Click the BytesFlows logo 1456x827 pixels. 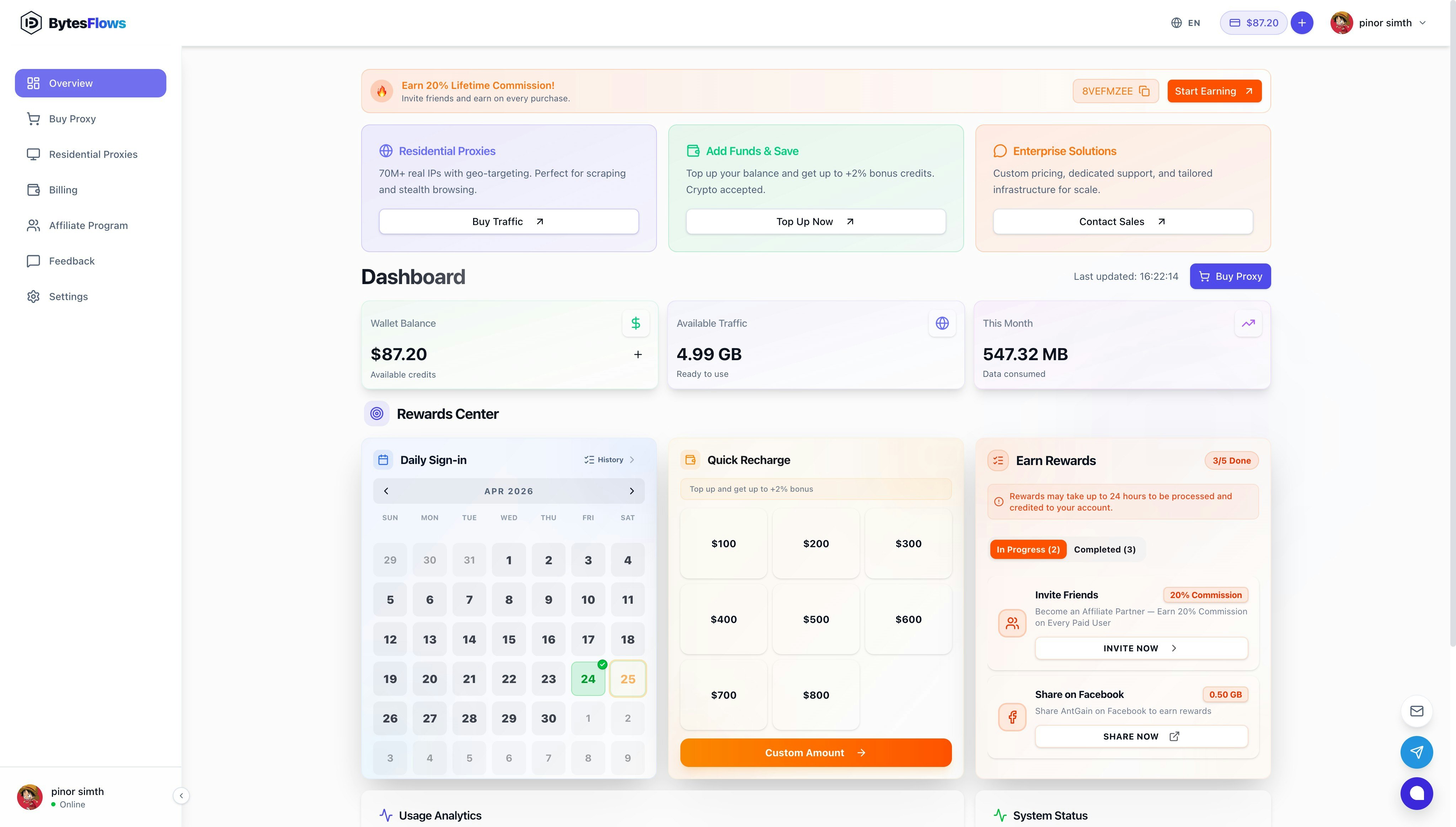click(x=73, y=23)
